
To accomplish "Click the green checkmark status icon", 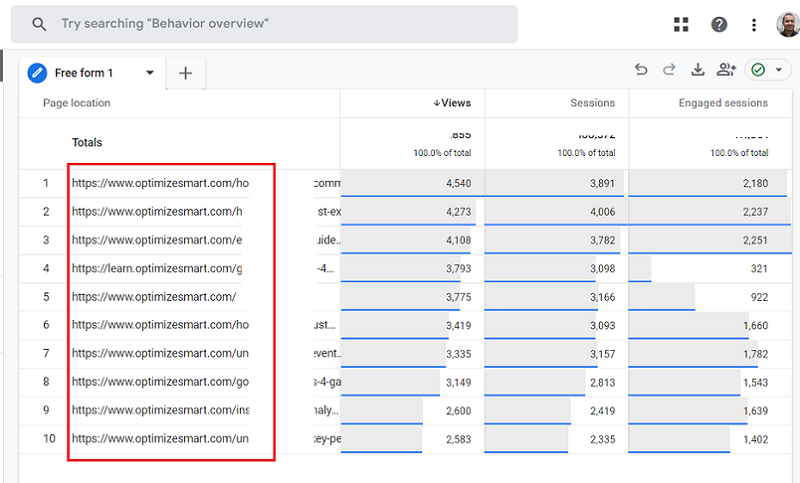I will click(x=758, y=69).
